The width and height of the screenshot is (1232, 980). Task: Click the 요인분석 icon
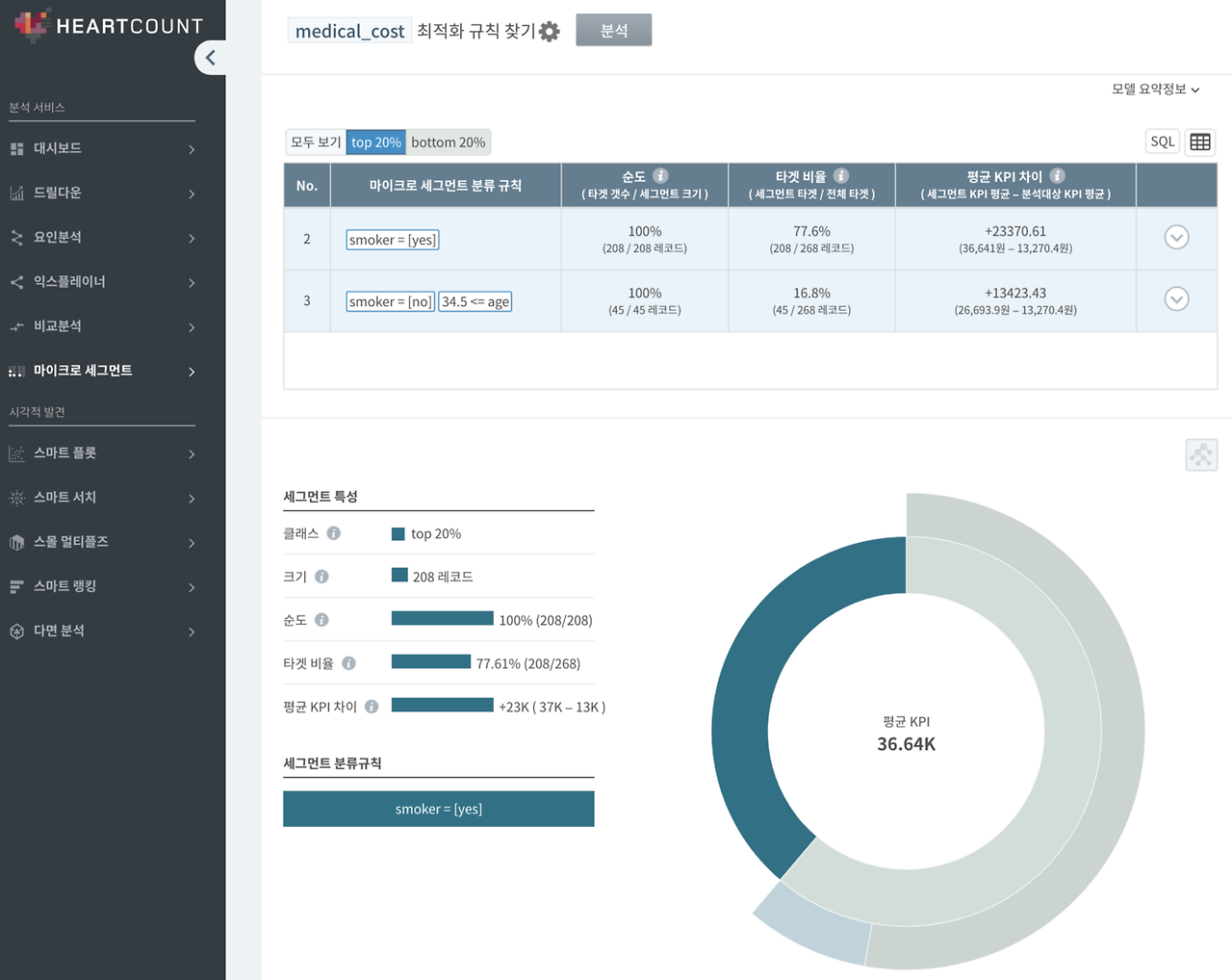(16, 237)
